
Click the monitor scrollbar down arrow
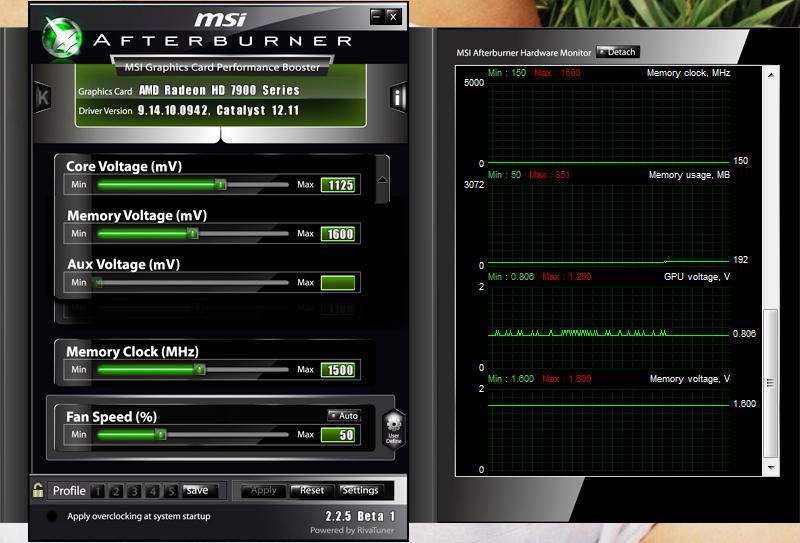[771, 467]
